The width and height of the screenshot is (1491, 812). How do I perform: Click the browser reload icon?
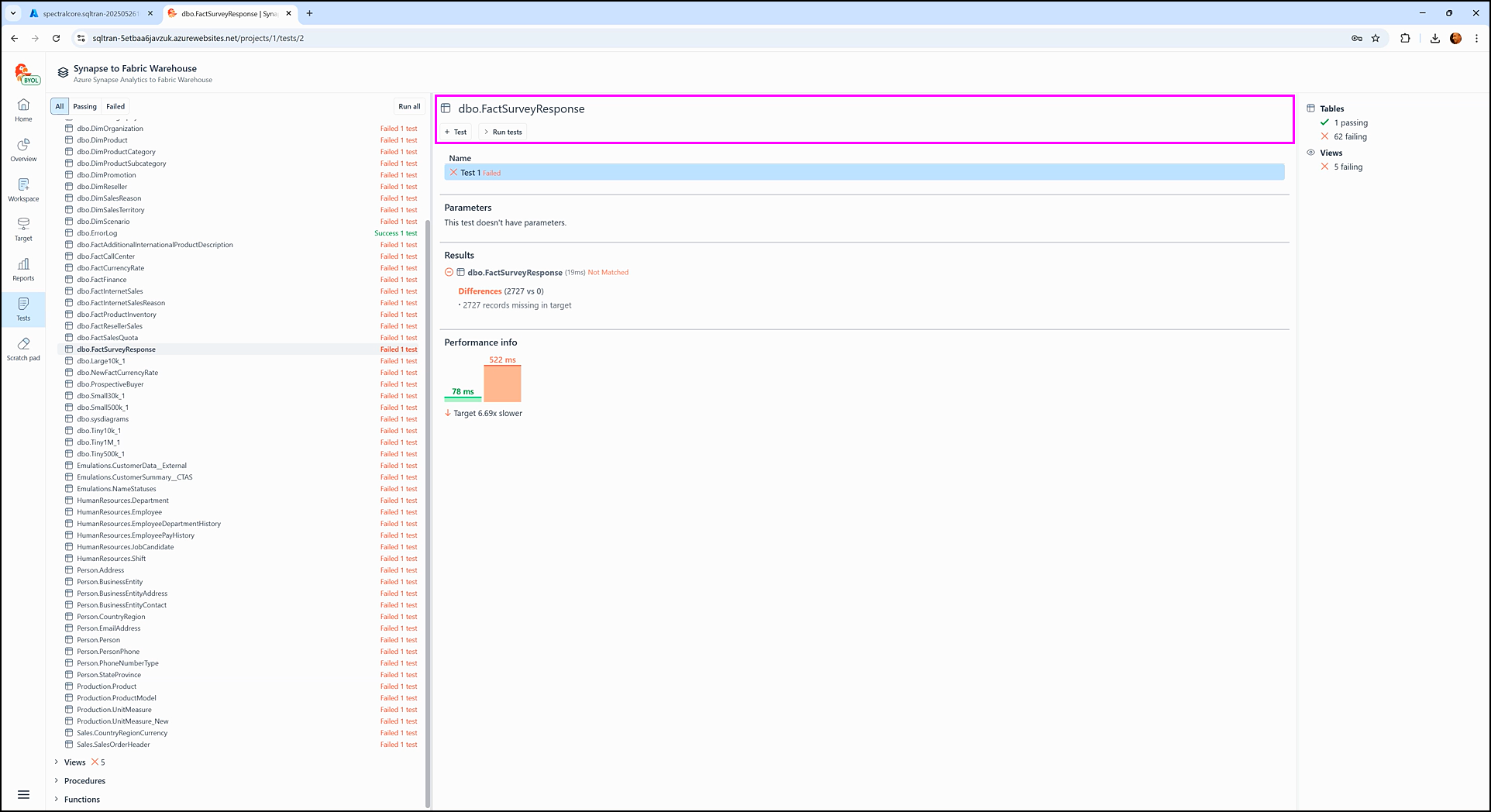56,38
